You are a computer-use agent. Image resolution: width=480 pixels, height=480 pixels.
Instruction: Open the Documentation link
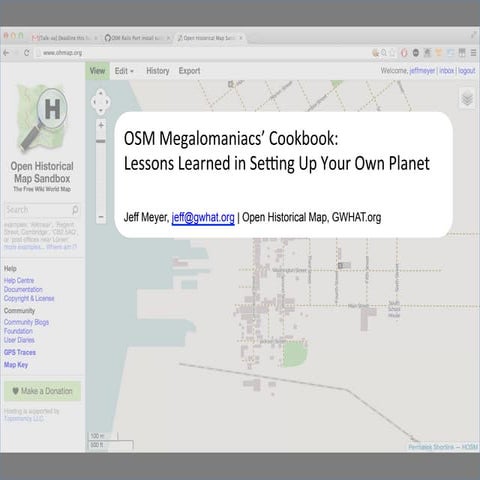(x=23, y=289)
